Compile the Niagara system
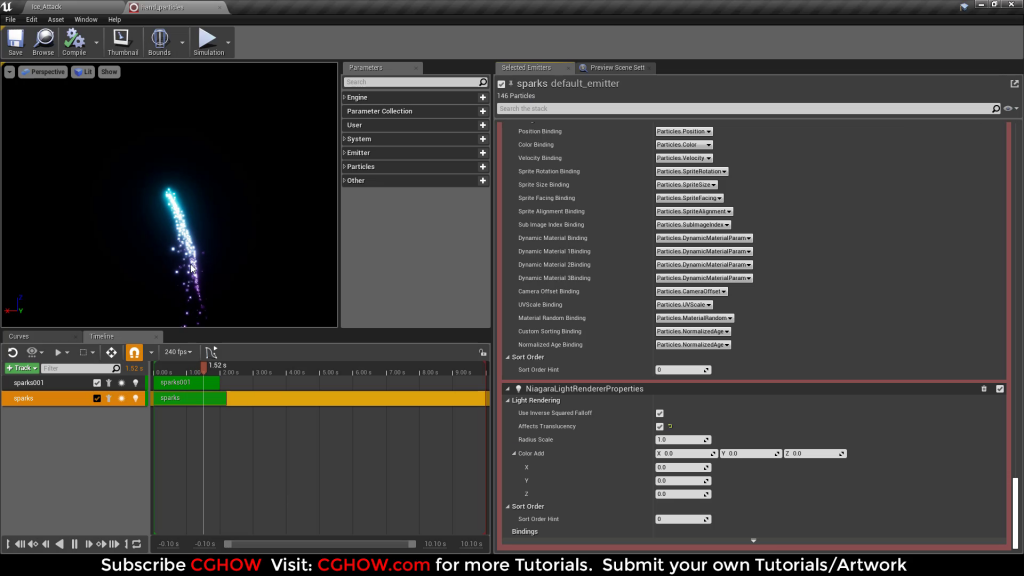The width and height of the screenshot is (1024, 576). click(x=74, y=42)
